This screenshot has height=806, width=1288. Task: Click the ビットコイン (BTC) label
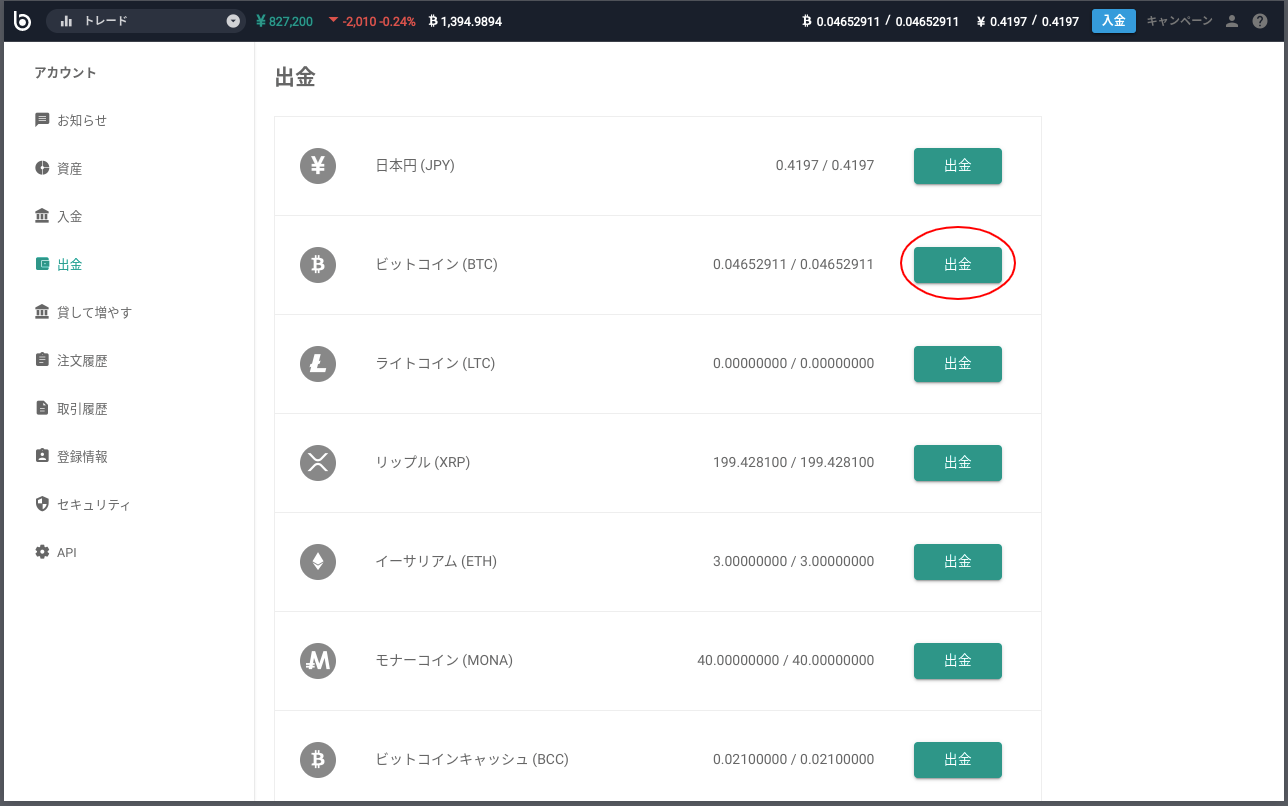436,265
